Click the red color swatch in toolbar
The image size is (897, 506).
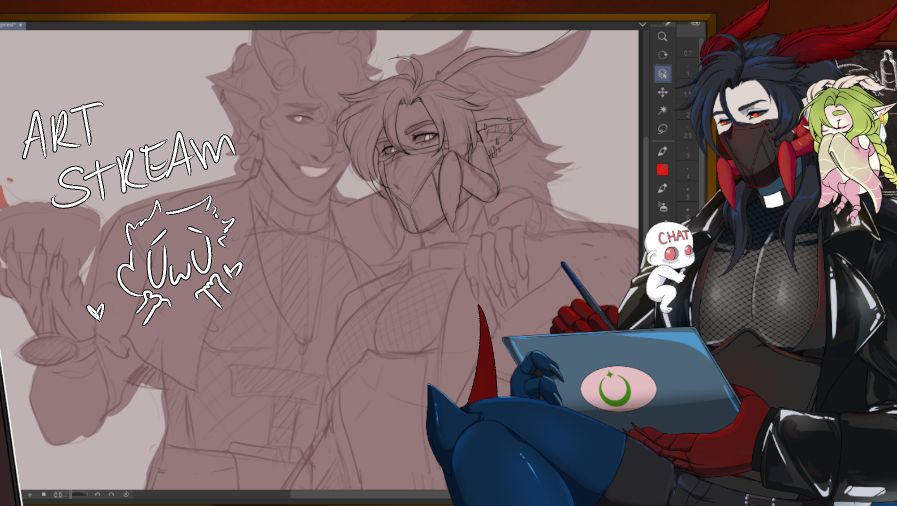[662, 169]
